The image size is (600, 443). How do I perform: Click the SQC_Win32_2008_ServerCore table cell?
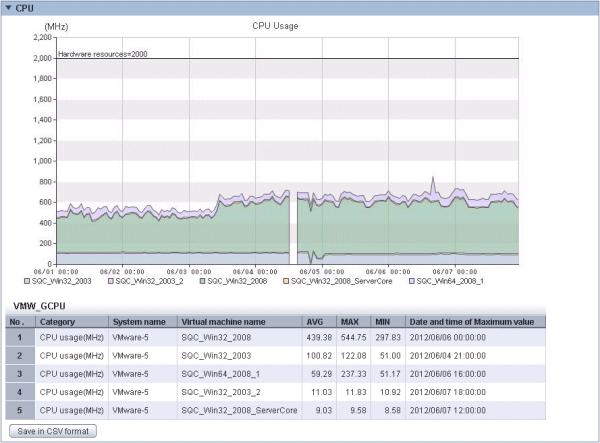(x=239, y=410)
